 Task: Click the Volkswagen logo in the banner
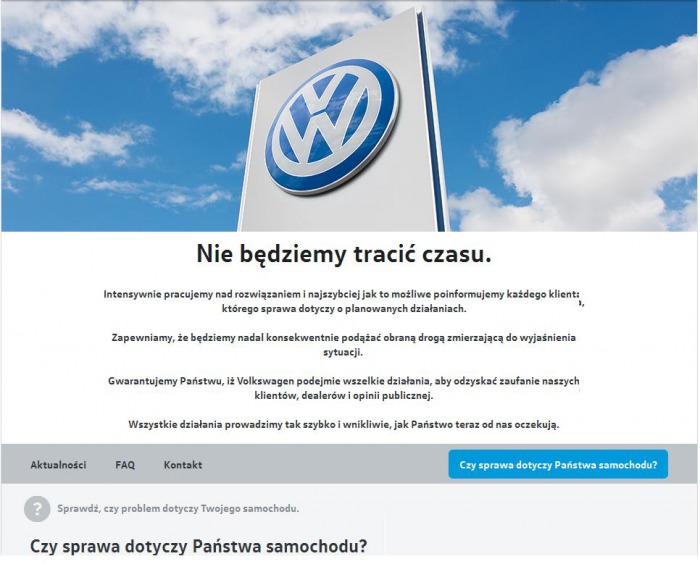tap(332, 127)
